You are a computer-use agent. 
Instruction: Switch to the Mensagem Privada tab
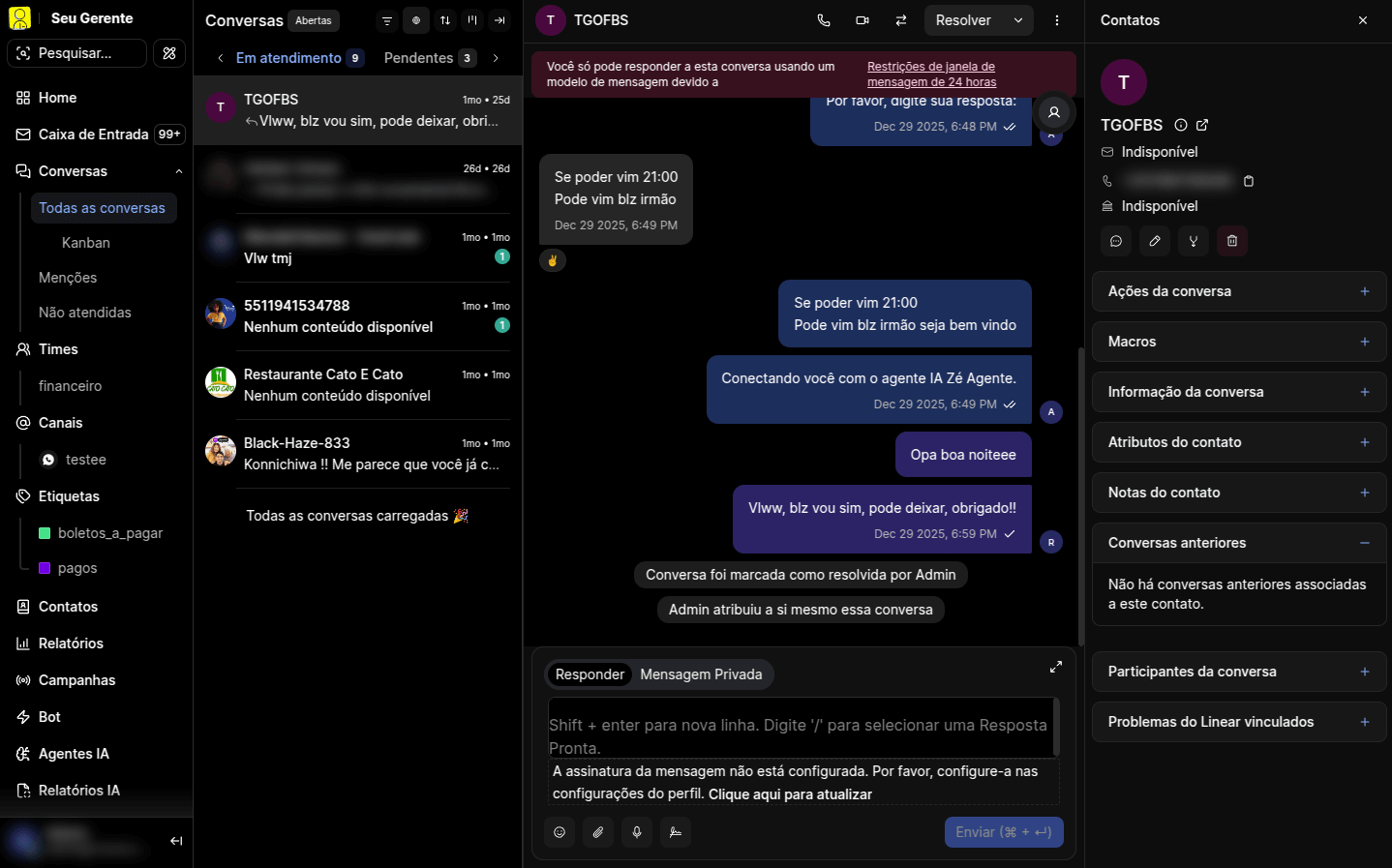[x=701, y=674]
